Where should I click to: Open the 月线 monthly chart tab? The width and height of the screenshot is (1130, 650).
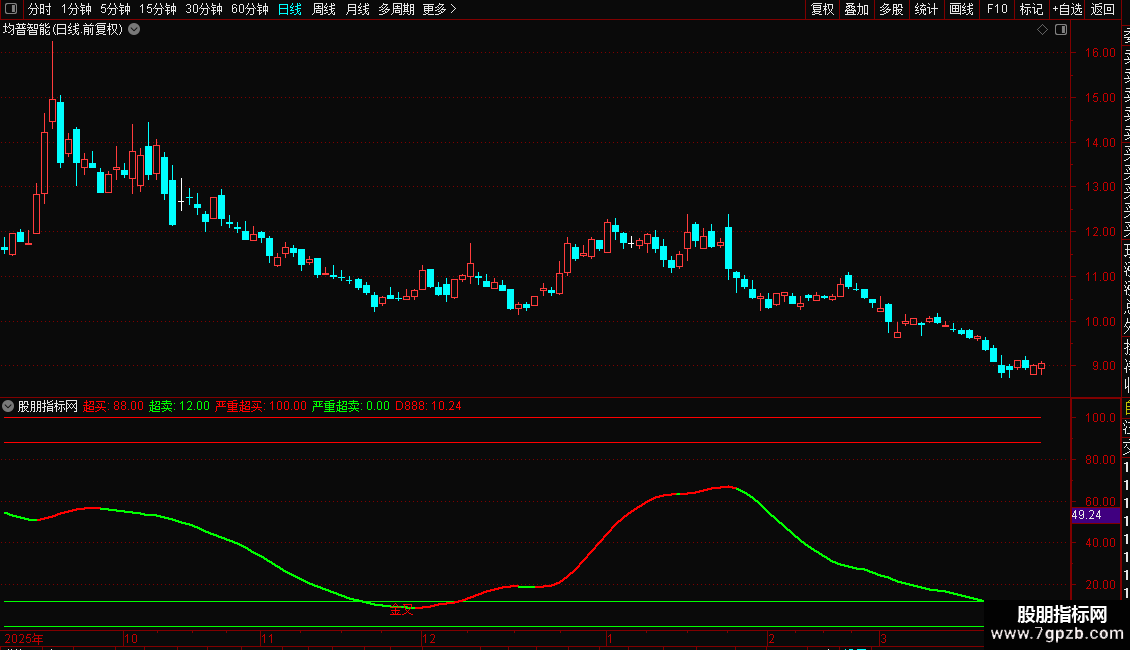click(357, 9)
